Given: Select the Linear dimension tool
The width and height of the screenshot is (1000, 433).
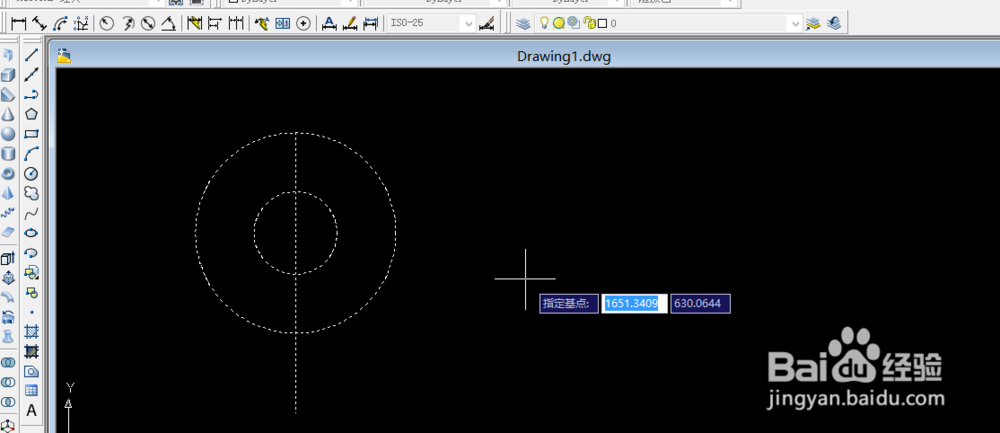Looking at the screenshot, I should [19, 24].
